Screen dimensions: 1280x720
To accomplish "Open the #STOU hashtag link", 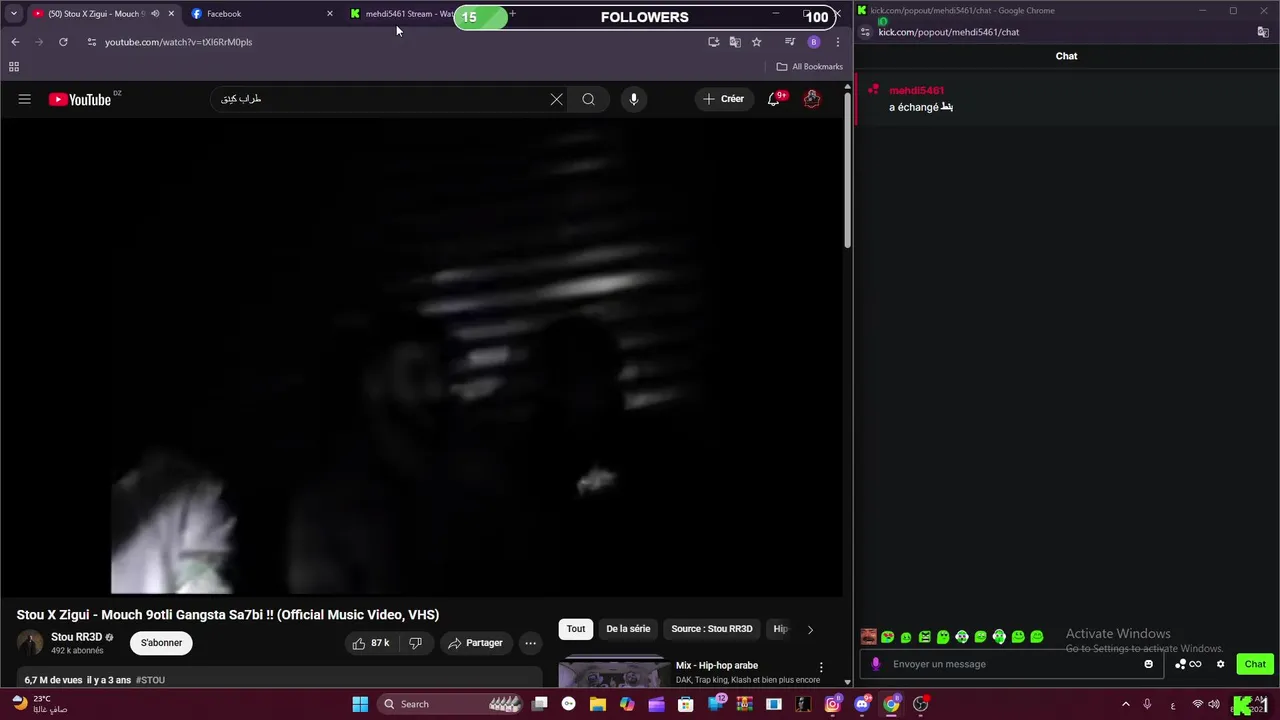I will (150, 680).
